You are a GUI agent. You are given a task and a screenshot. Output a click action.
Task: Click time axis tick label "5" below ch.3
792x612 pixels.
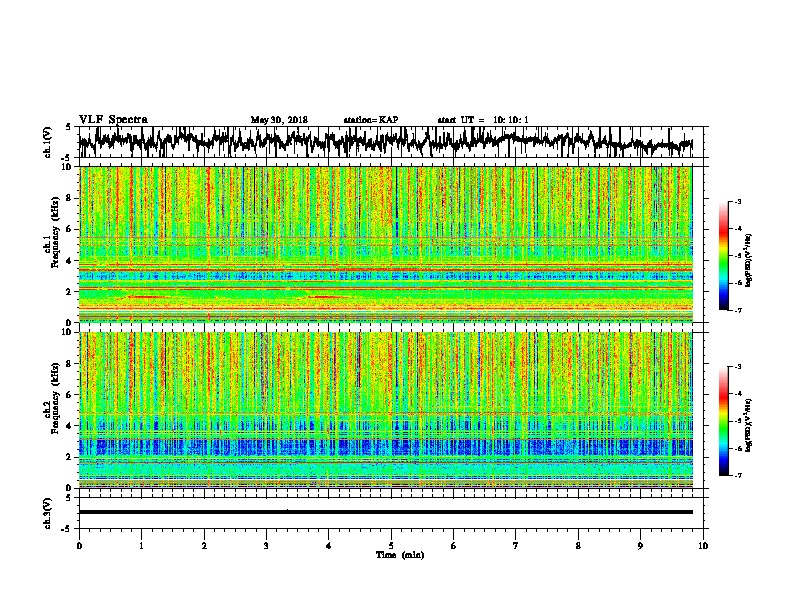(x=391, y=546)
